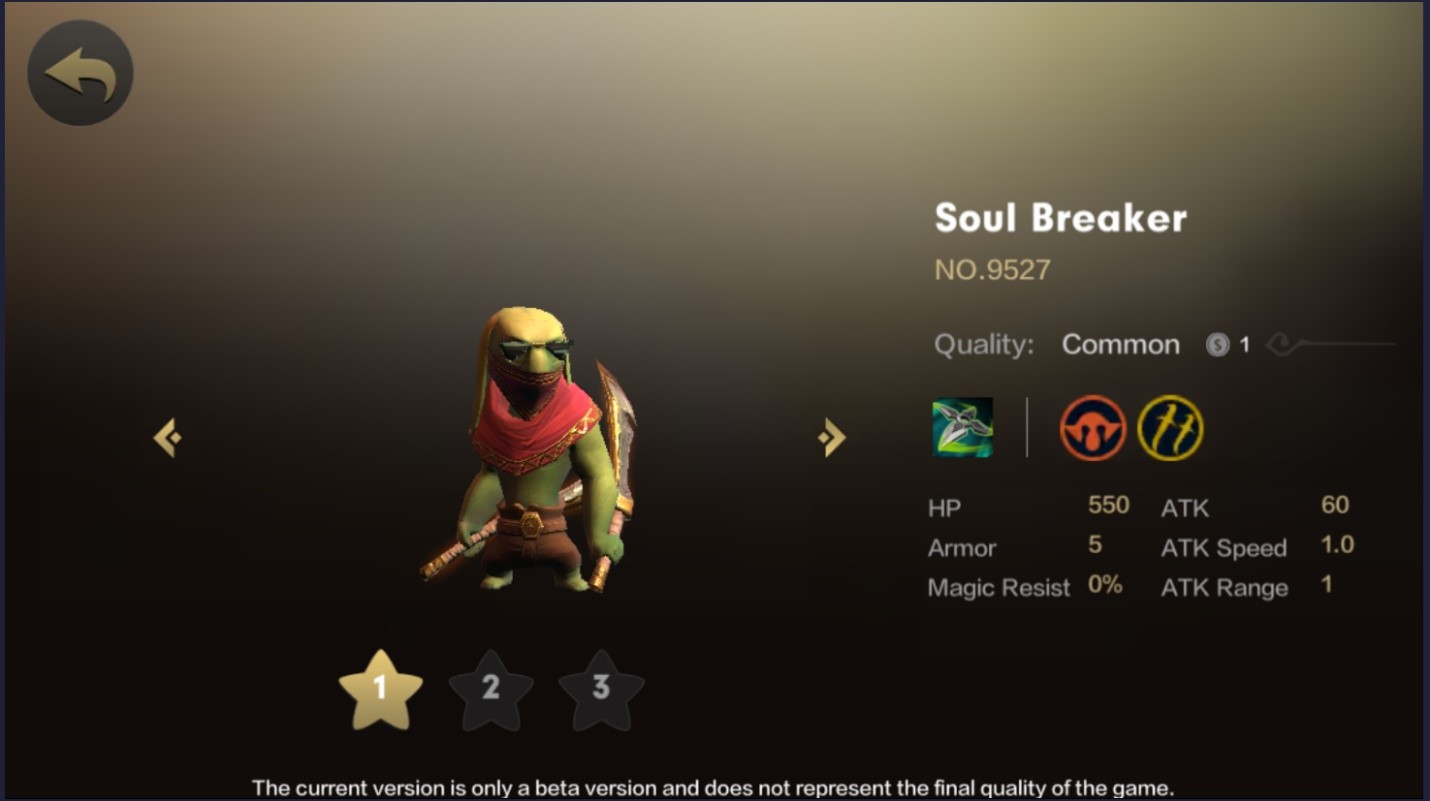Show the next hero with right arrow
This screenshot has height=801, width=1430.
(832, 438)
